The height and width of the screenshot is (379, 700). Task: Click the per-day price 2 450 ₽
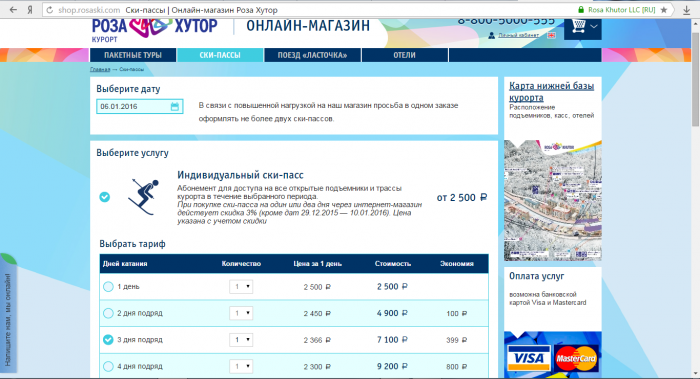click(x=317, y=314)
